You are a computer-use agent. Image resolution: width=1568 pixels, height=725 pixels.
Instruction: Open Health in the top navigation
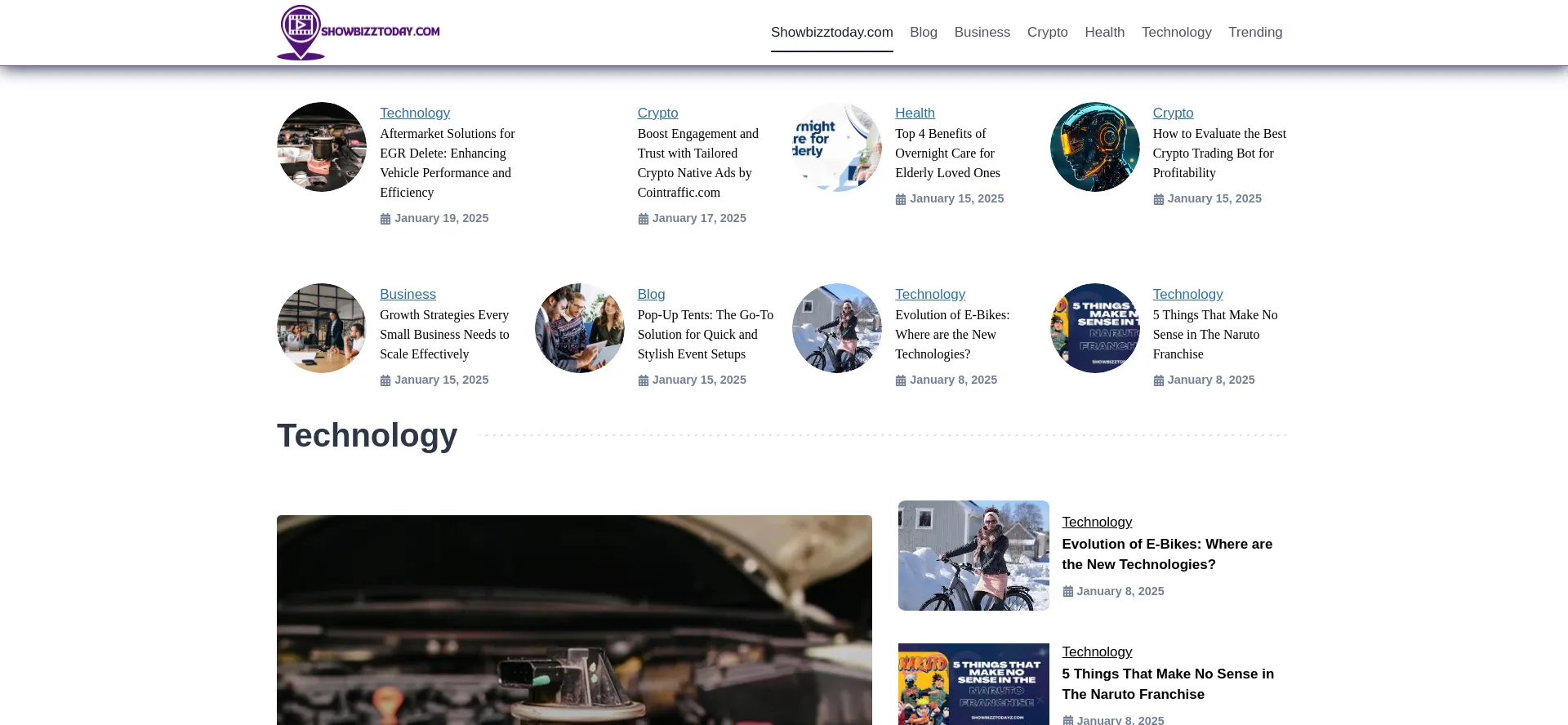click(1105, 32)
